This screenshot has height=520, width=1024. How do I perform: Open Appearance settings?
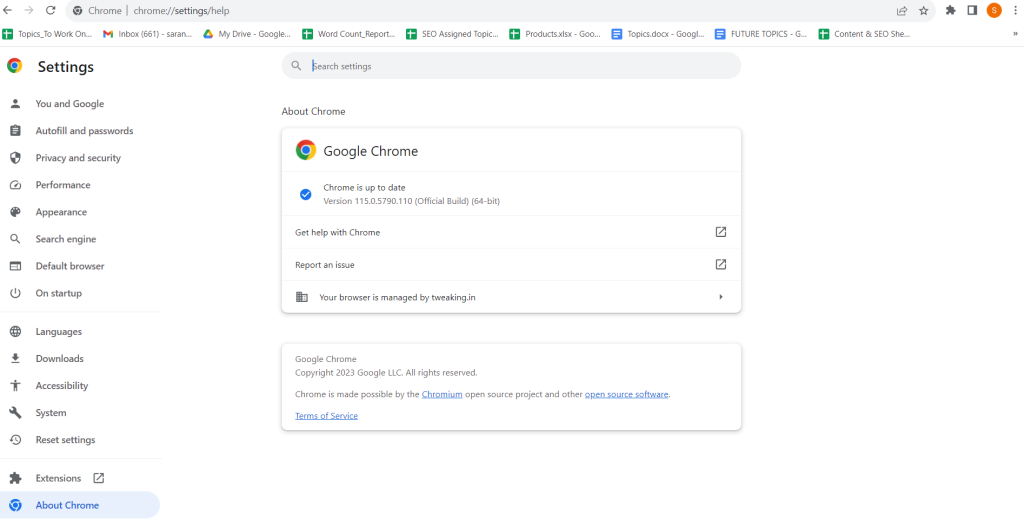(x=61, y=212)
